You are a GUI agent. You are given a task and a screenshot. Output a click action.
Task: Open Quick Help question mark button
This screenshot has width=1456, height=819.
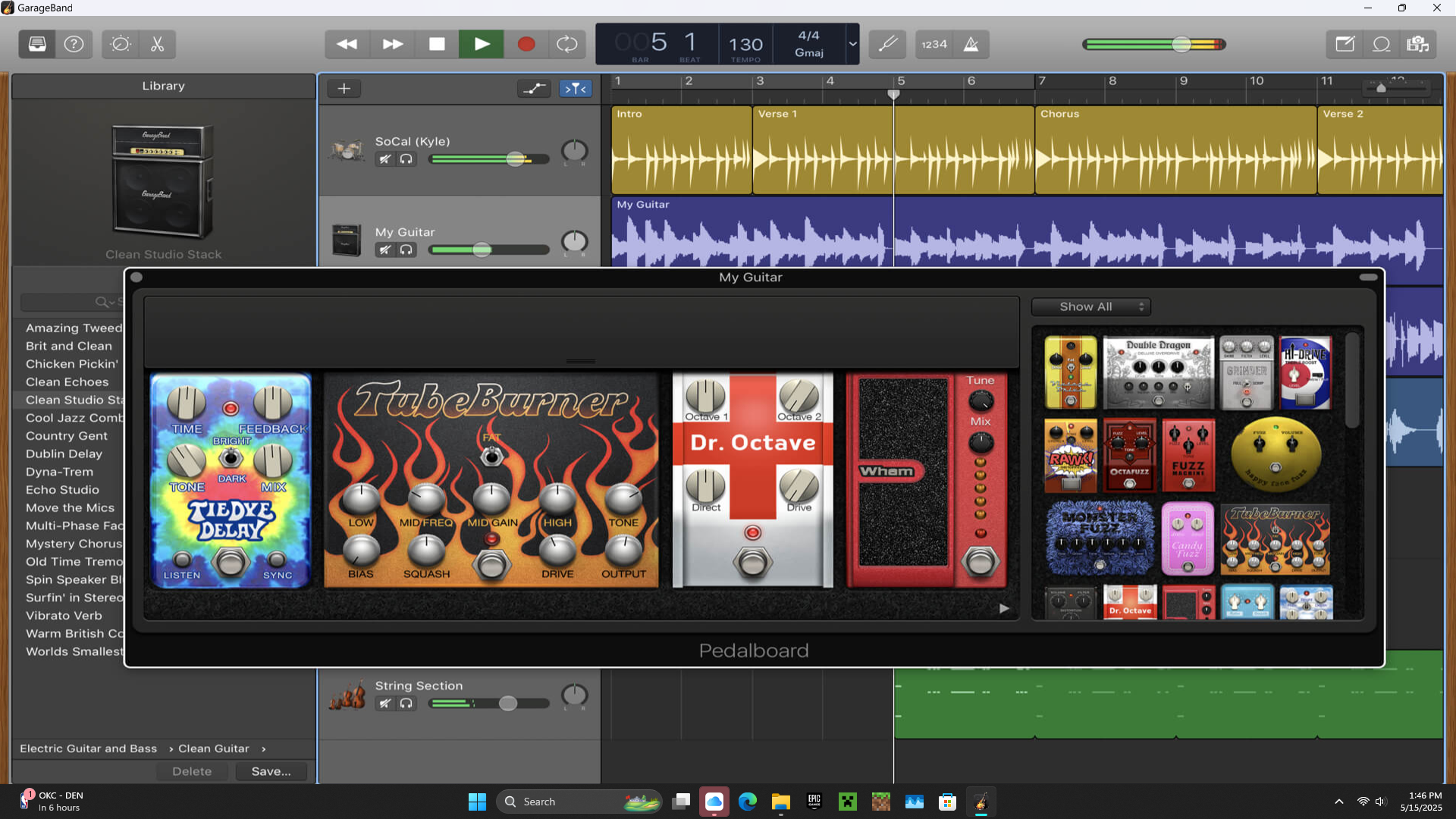click(74, 44)
